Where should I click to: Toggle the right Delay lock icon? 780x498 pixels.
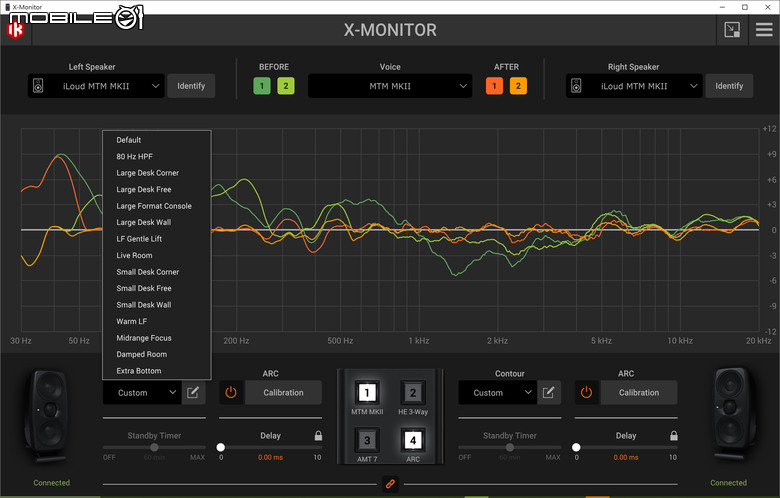[x=674, y=436]
